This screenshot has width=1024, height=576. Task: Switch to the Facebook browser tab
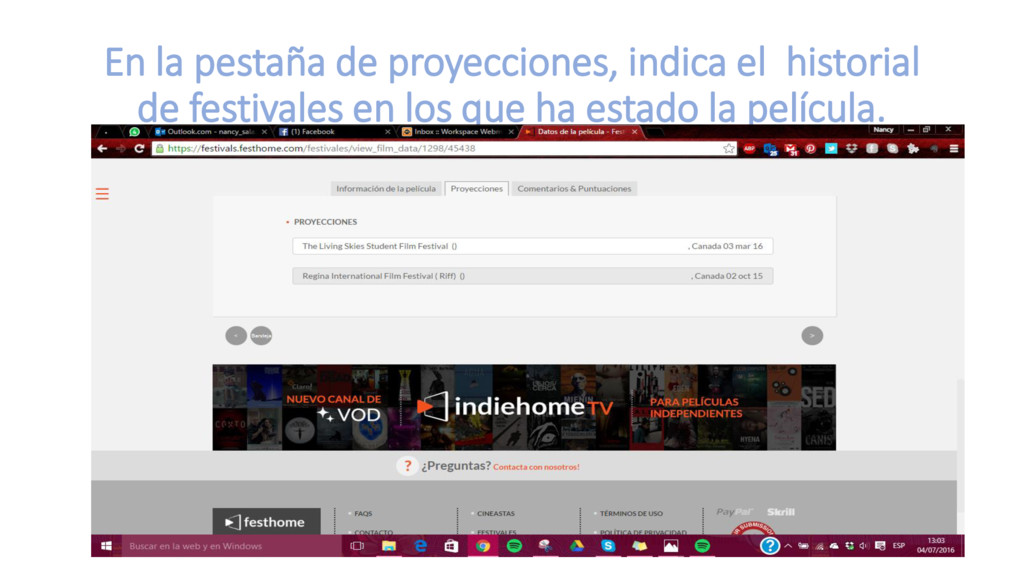(x=333, y=132)
